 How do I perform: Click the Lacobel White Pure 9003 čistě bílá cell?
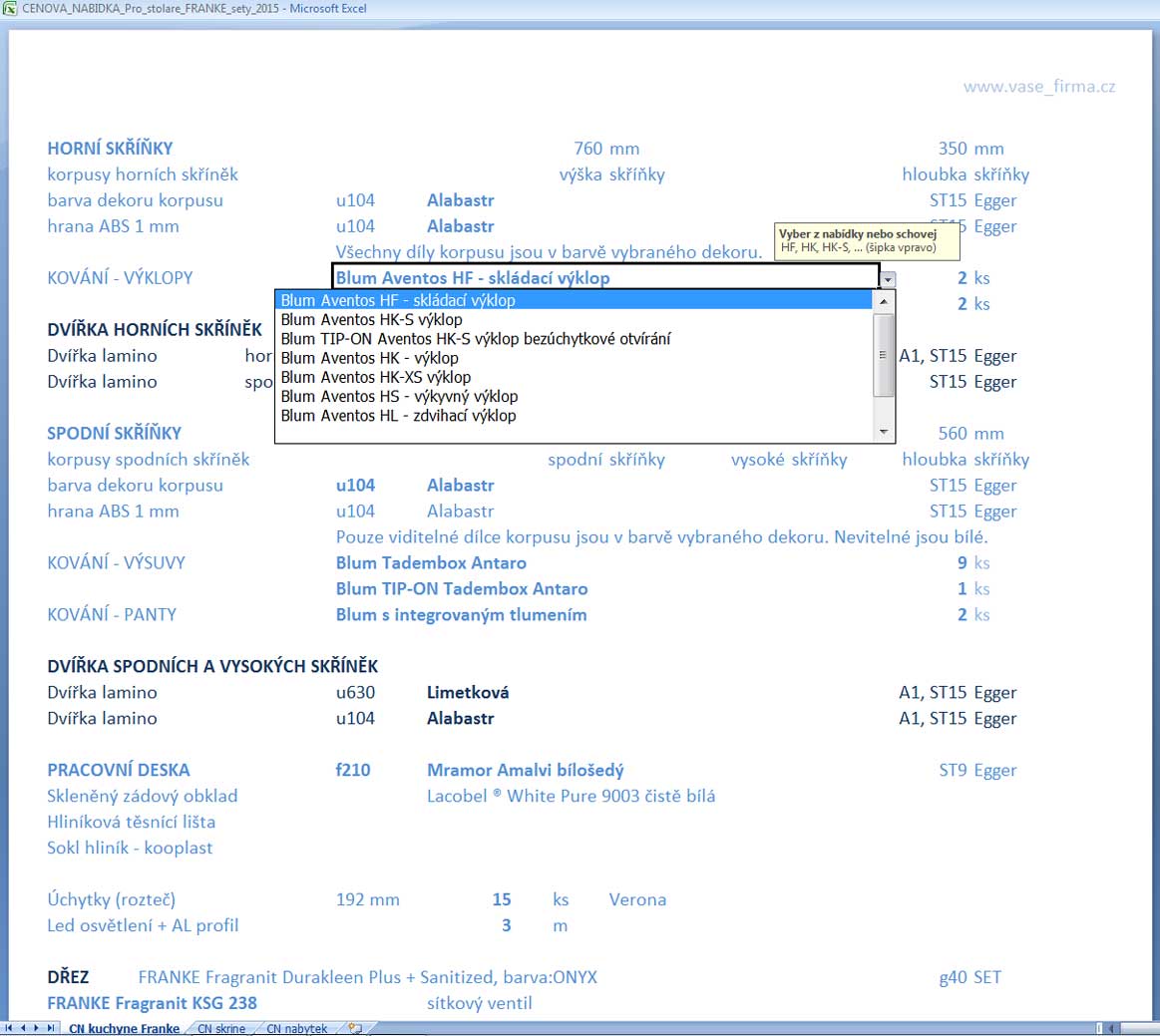(572, 796)
